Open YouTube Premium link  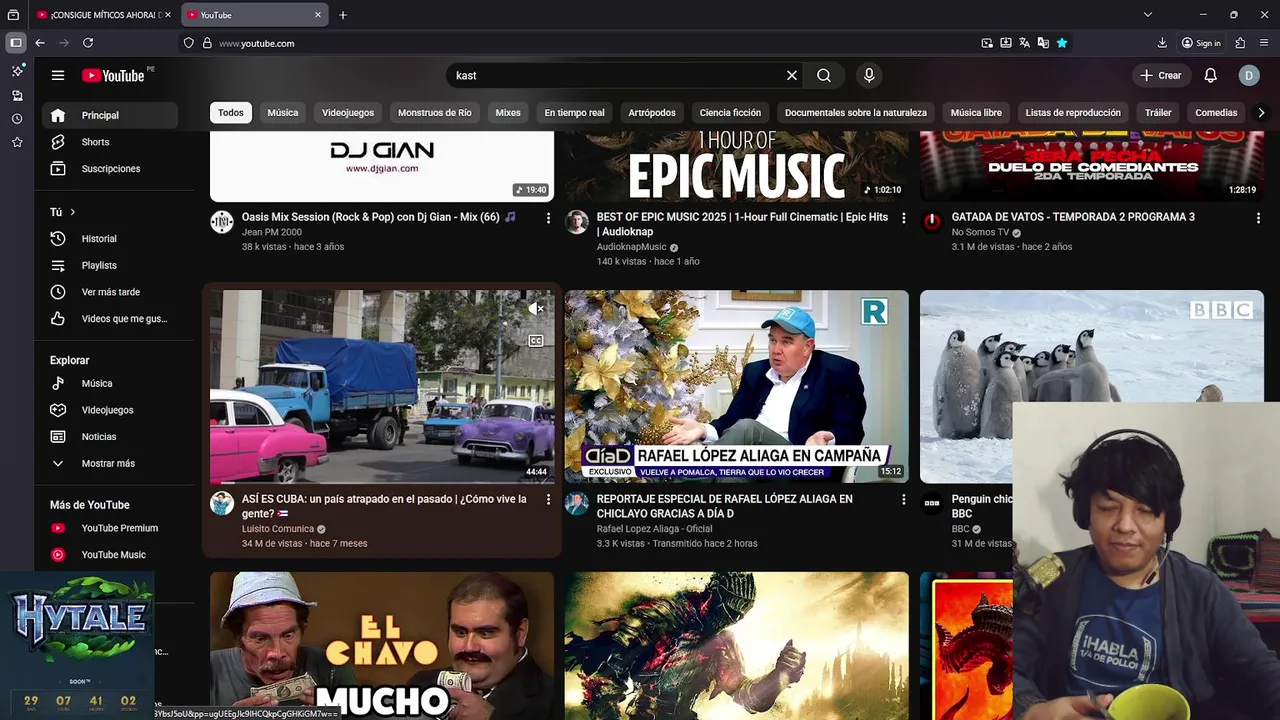[110, 528]
